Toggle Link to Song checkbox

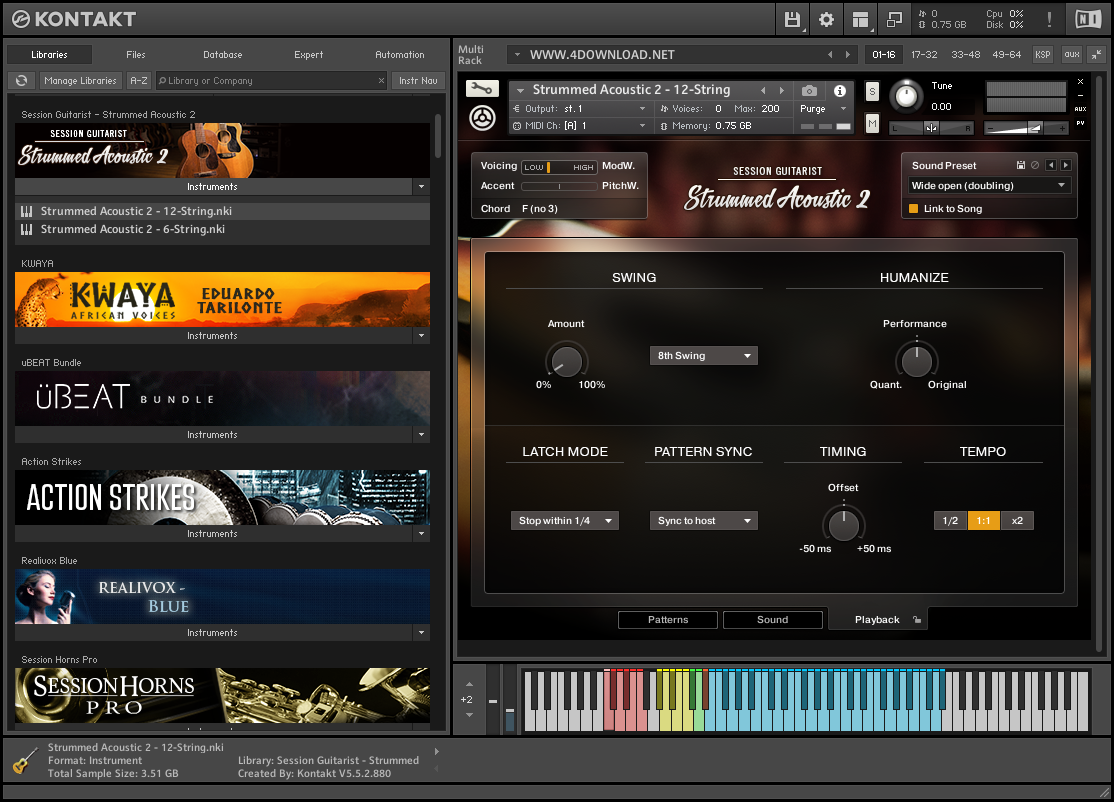click(914, 209)
